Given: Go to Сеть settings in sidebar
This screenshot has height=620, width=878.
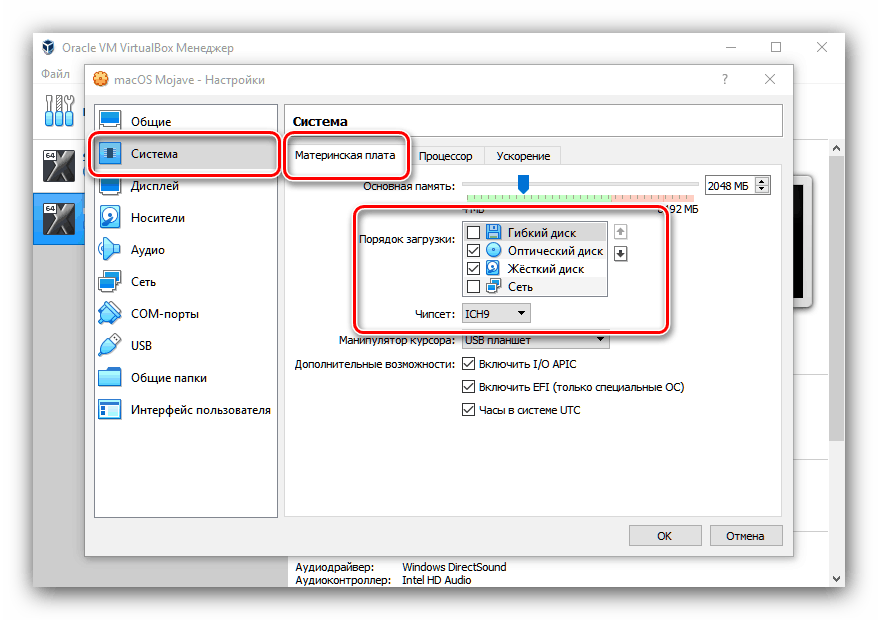Looking at the screenshot, I should [x=185, y=281].
